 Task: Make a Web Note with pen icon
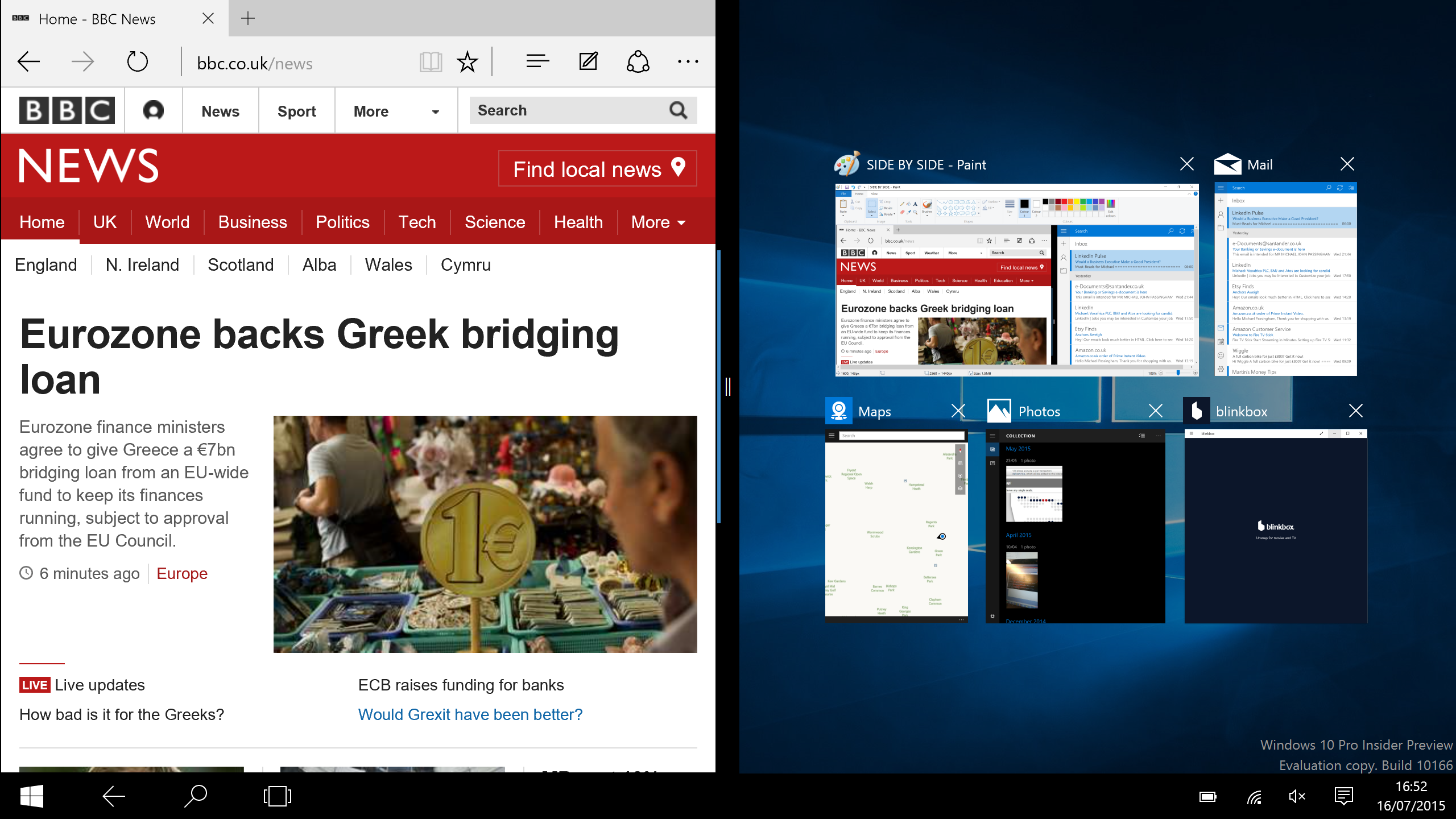[x=588, y=61]
